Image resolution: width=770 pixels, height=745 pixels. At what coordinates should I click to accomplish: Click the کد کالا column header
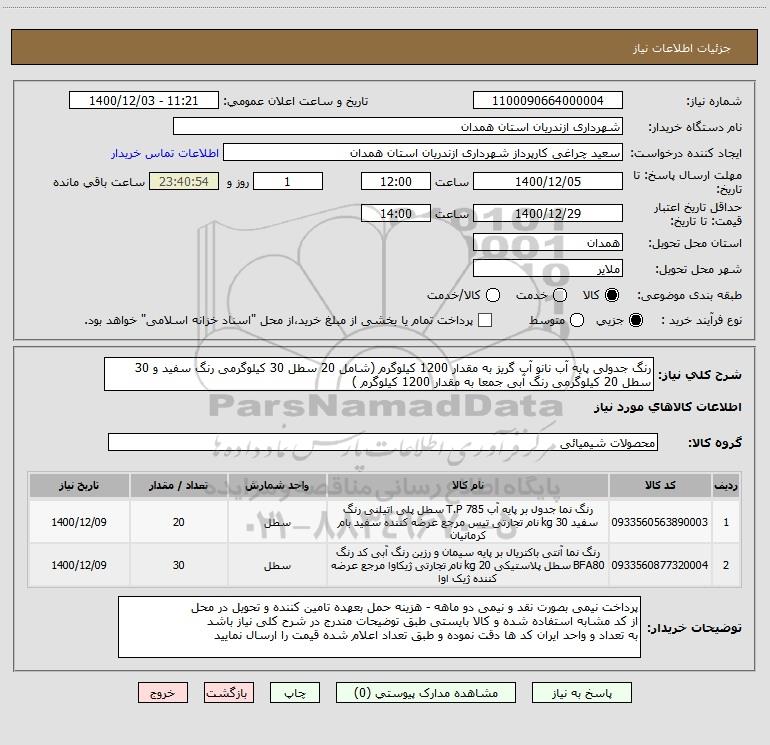point(660,485)
